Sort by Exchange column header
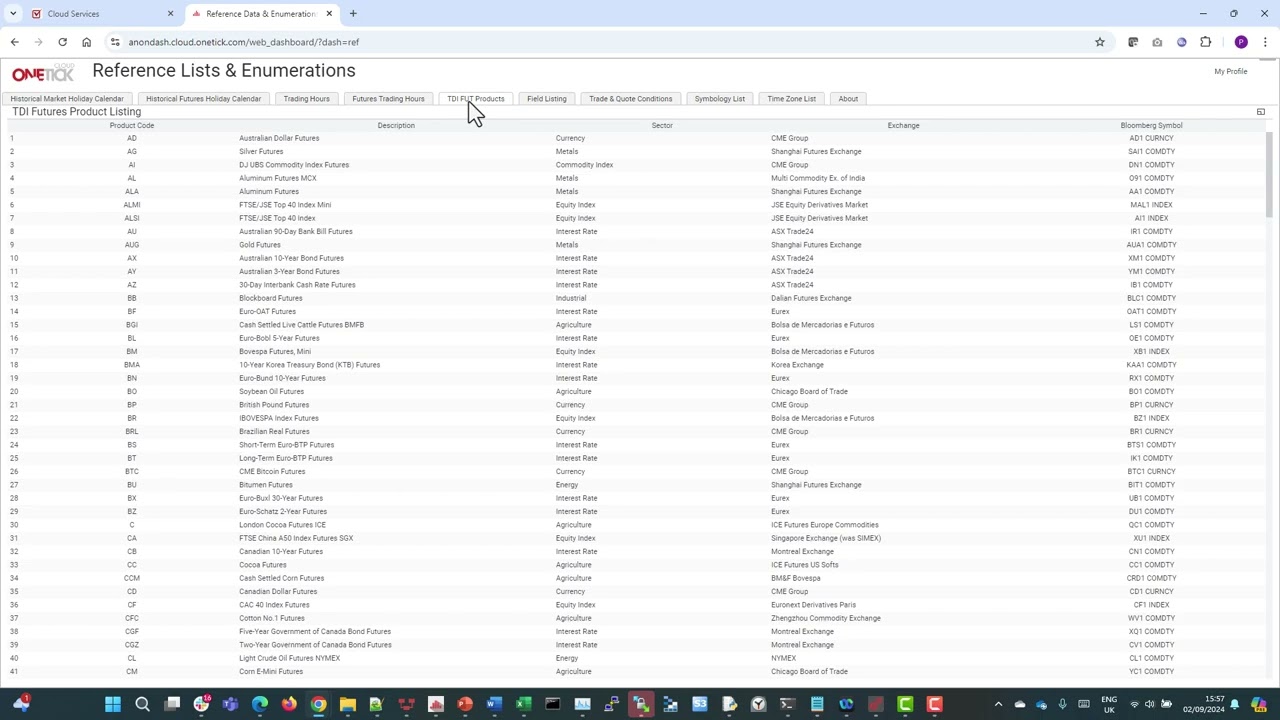The width and height of the screenshot is (1280, 720). [x=903, y=125]
